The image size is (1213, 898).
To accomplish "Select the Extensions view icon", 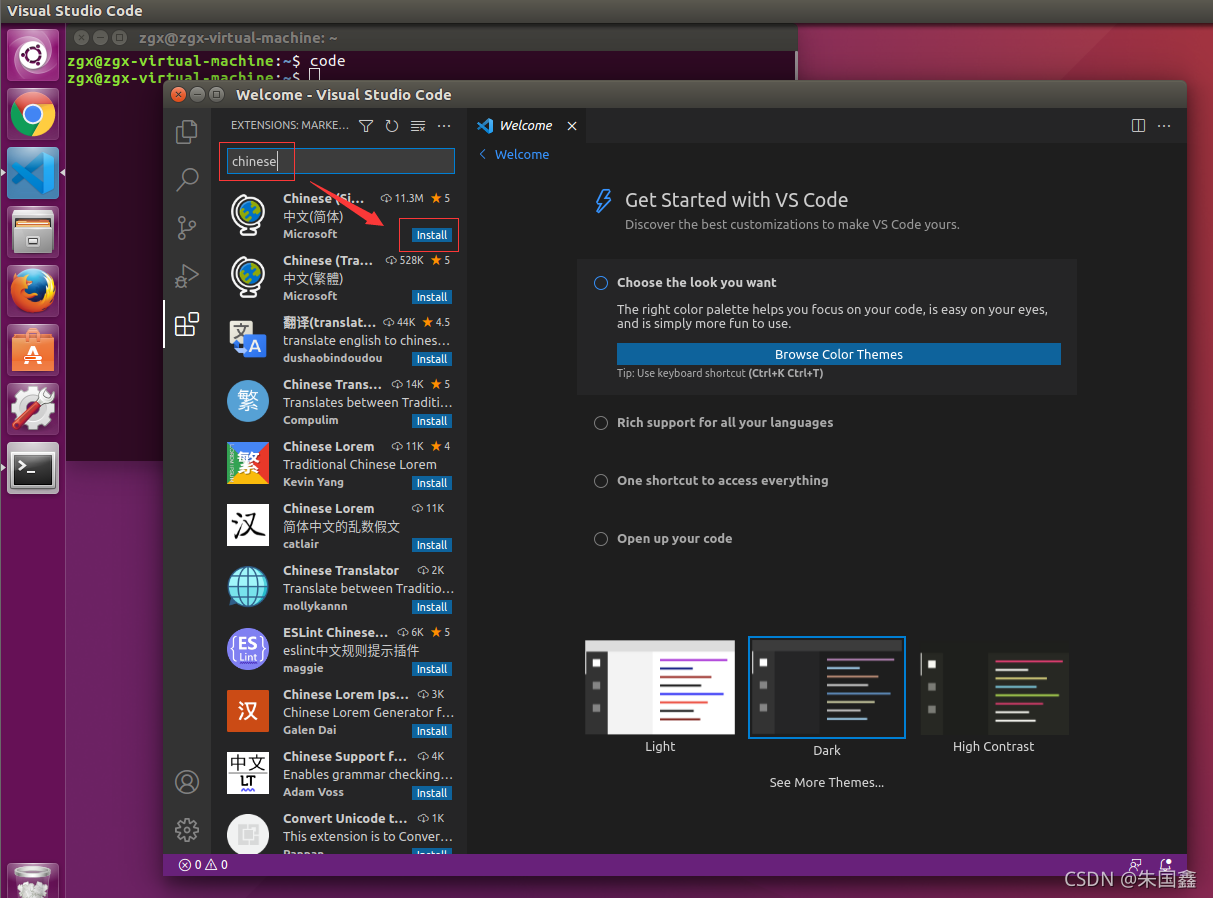I will [x=187, y=324].
